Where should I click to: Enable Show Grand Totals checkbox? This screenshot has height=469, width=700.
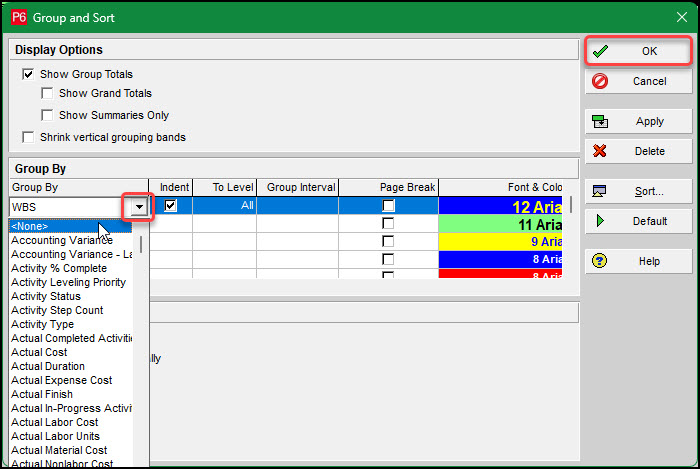tap(47, 93)
